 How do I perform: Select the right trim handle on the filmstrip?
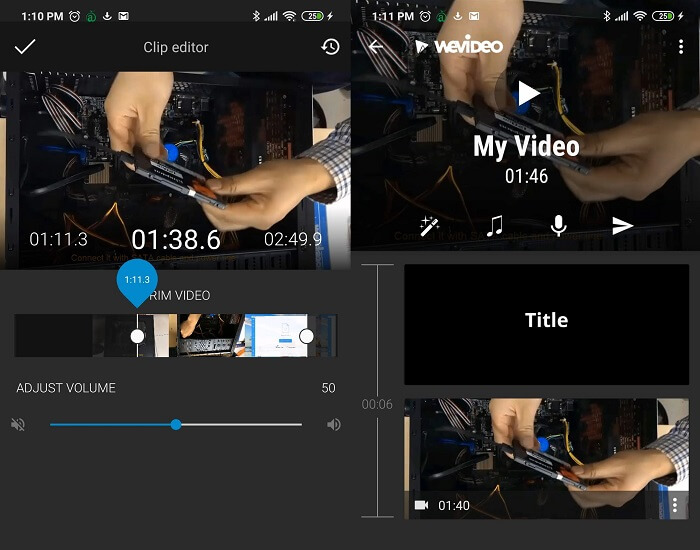pyautogui.click(x=307, y=336)
